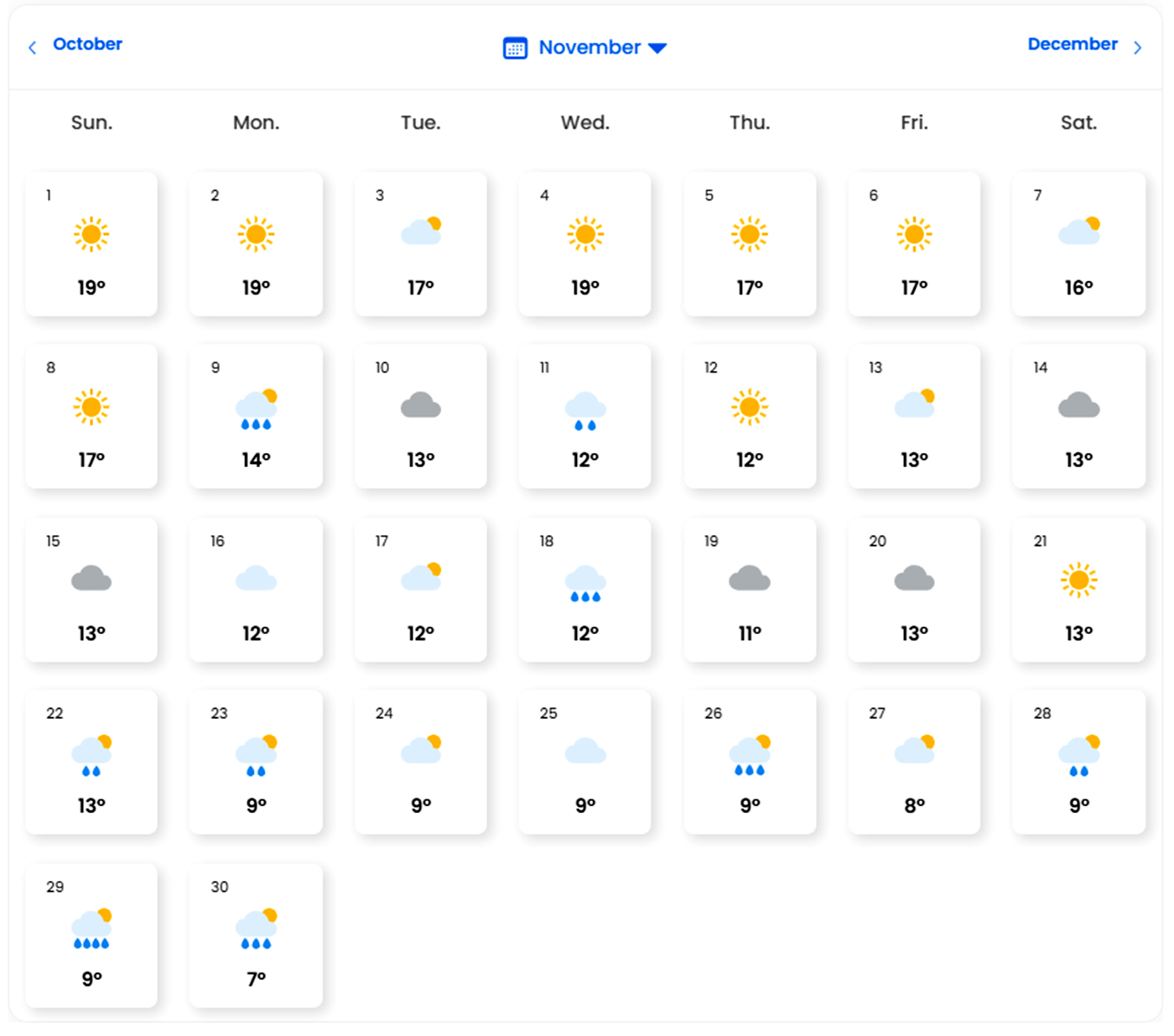
Task: Click the gray cloud icon on November 10
Action: pyautogui.click(x=421, y=406)
